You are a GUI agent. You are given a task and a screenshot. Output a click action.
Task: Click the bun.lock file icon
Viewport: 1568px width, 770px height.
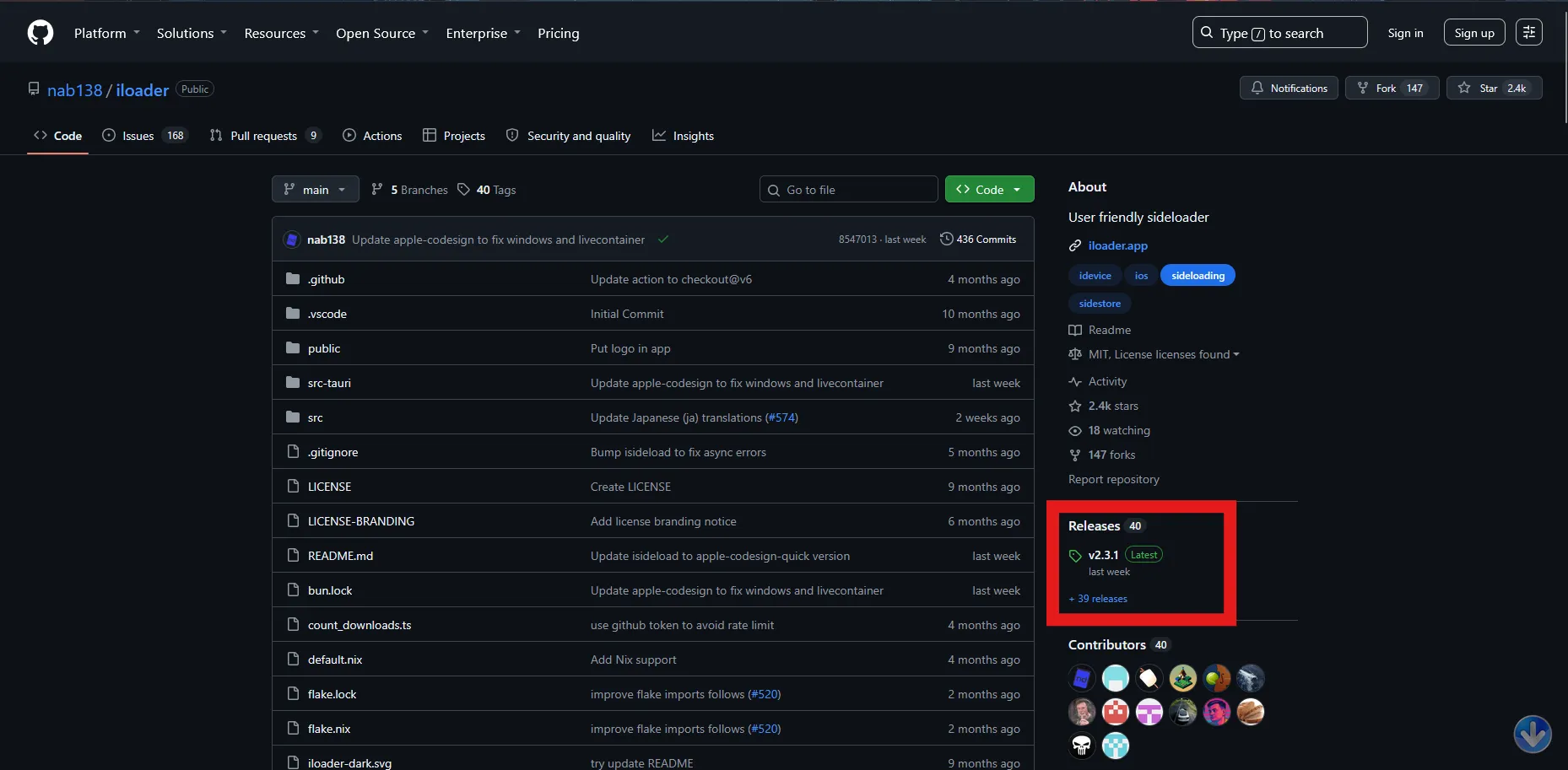point(293,590)
